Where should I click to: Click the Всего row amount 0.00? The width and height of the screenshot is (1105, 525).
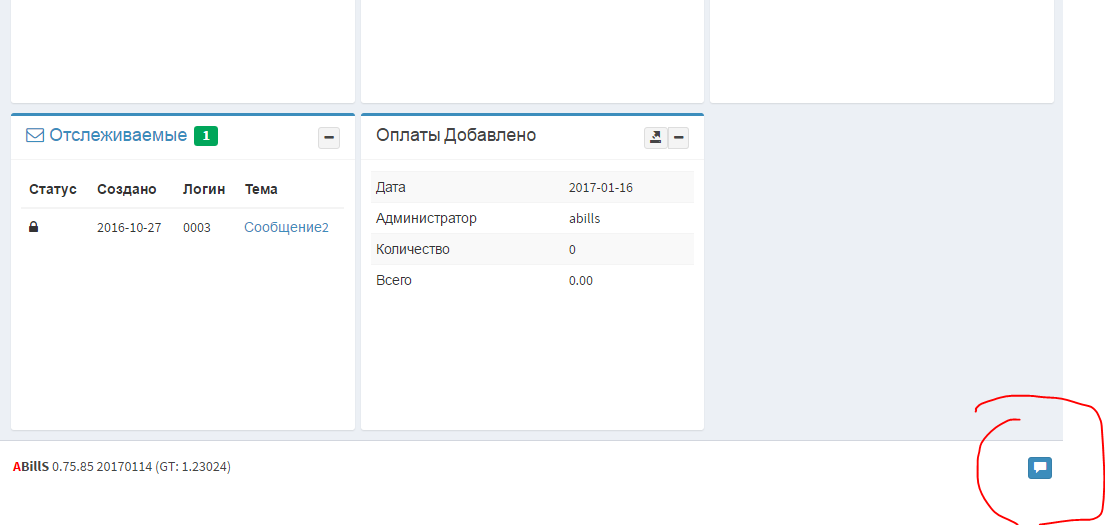[x=580, y=280]
